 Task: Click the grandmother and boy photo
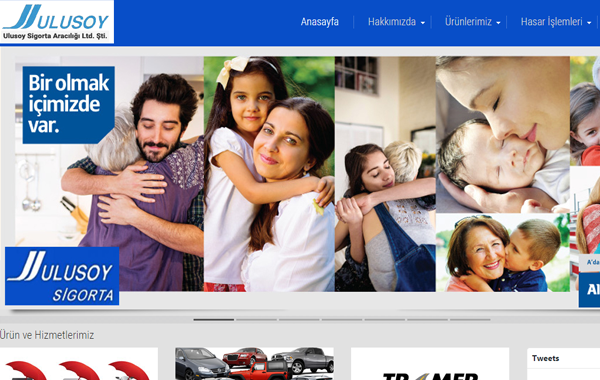click(503, 253)
